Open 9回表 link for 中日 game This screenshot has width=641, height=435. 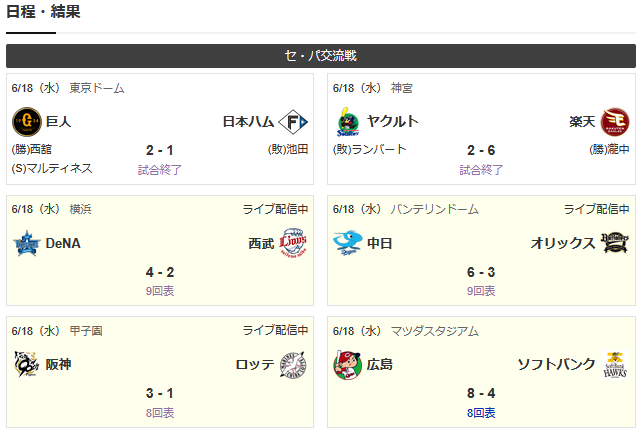click(x=481, y=291)
